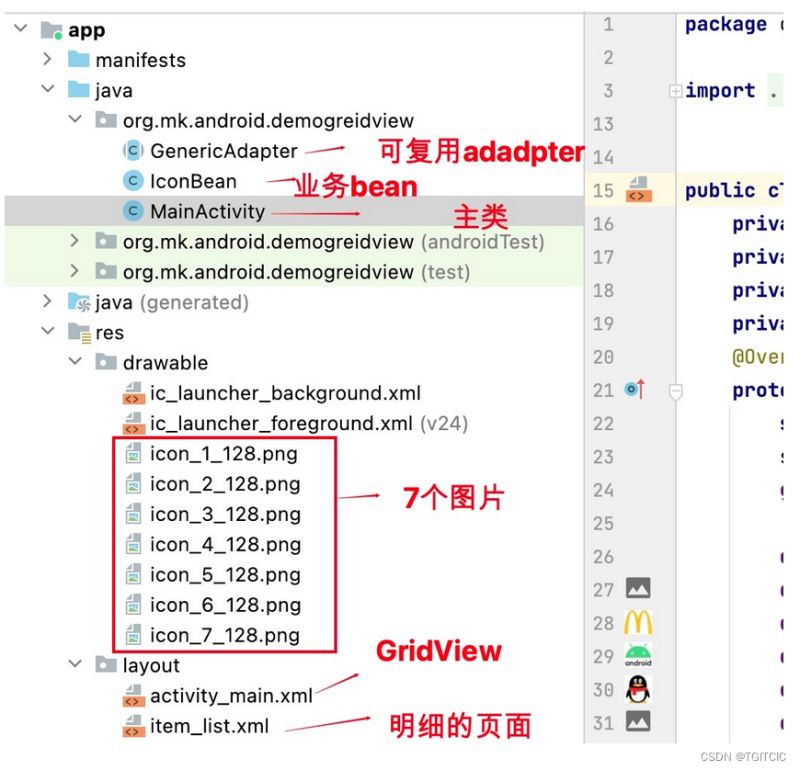
Task: Select icon_4_128.png in drawable
Action: point(225,545)
